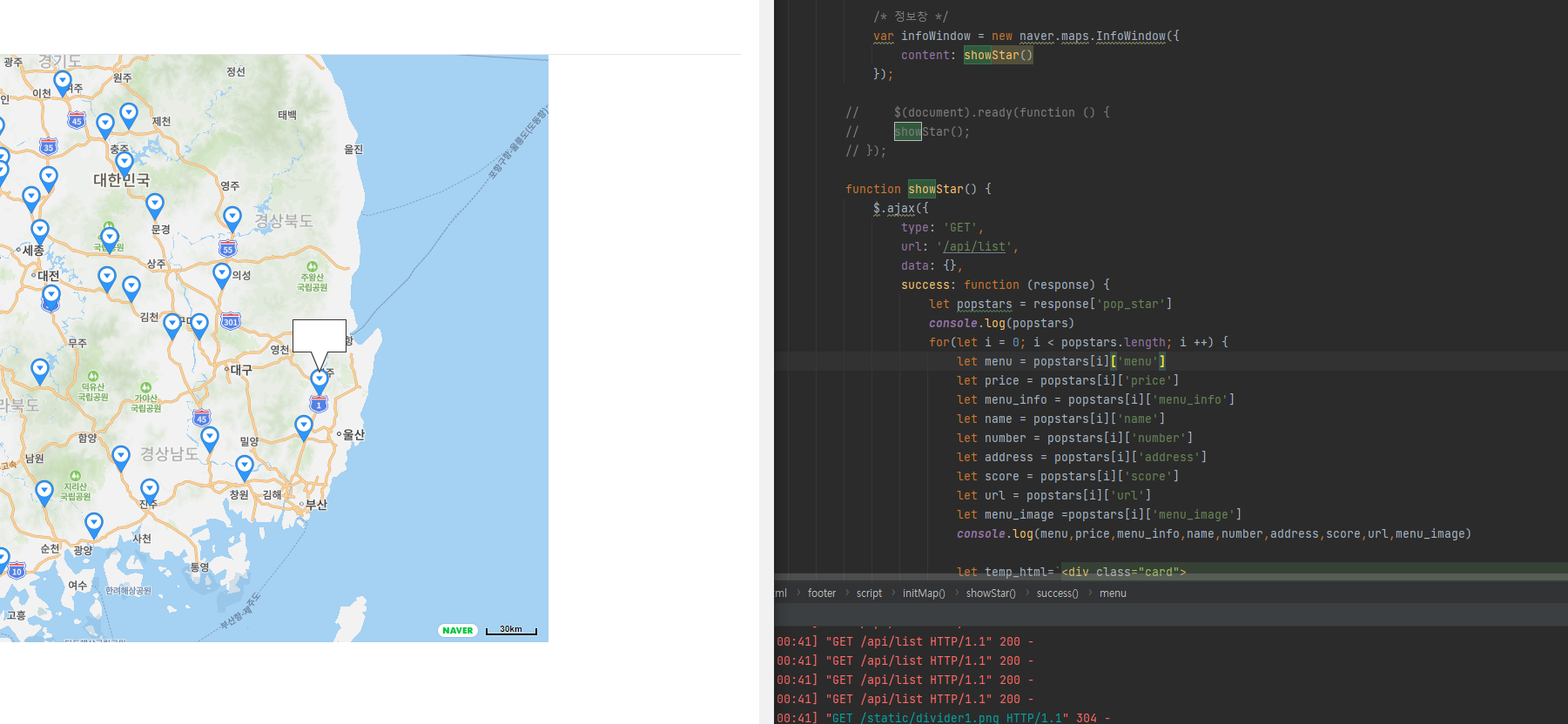
Task: Select script in the editor breadcrumb
Action: click(869, 593)
